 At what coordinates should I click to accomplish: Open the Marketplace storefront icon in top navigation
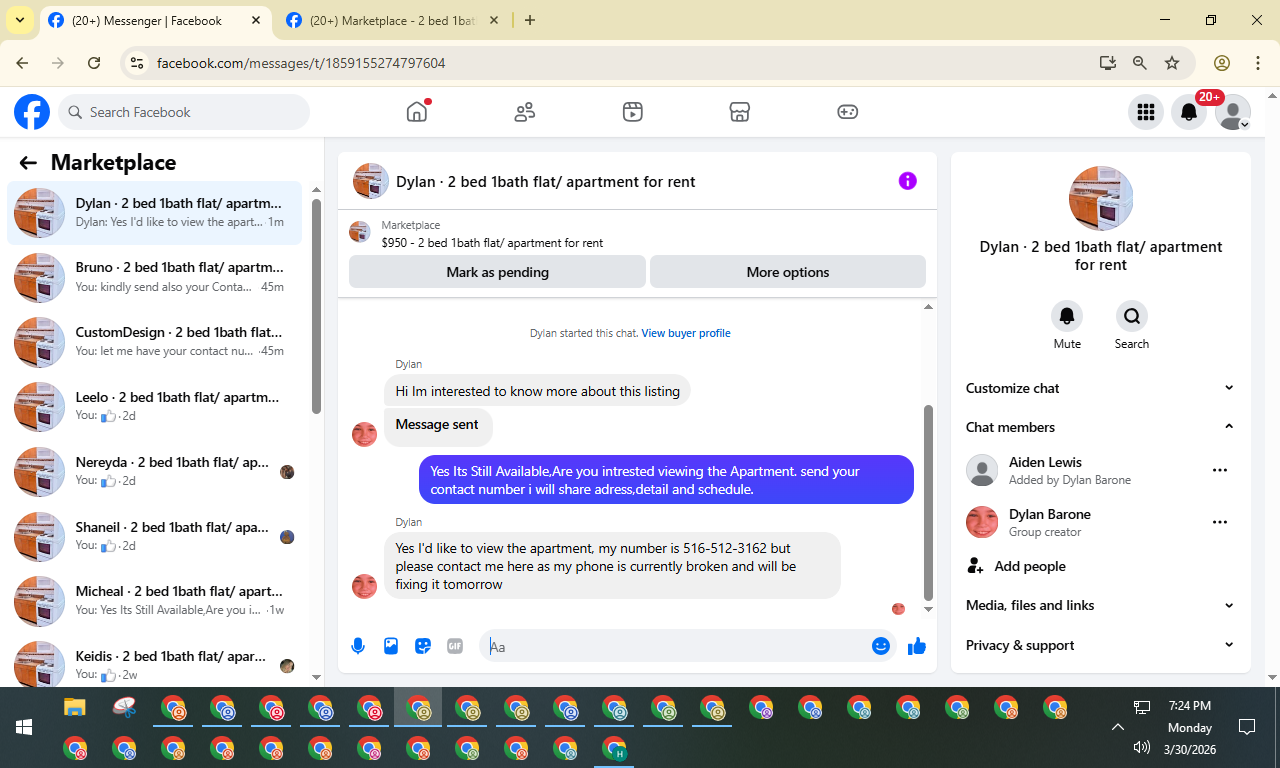[x=739, y=112]
